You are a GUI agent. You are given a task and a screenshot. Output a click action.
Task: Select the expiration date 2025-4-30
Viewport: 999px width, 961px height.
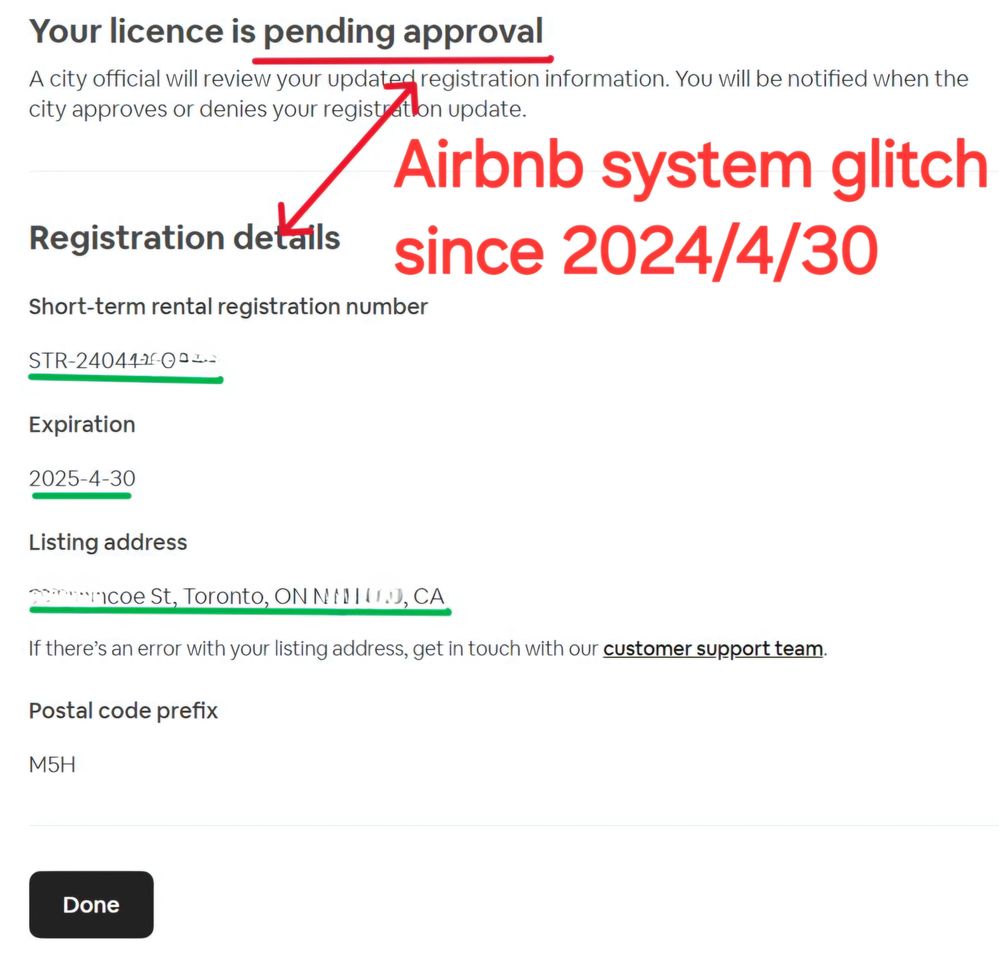point(82,478)
